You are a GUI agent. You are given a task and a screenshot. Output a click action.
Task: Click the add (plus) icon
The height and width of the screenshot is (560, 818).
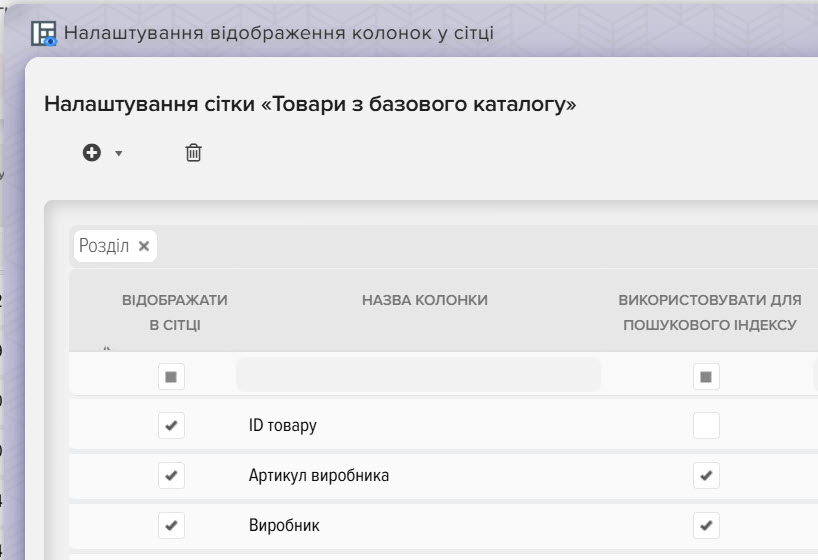point(92,152)
